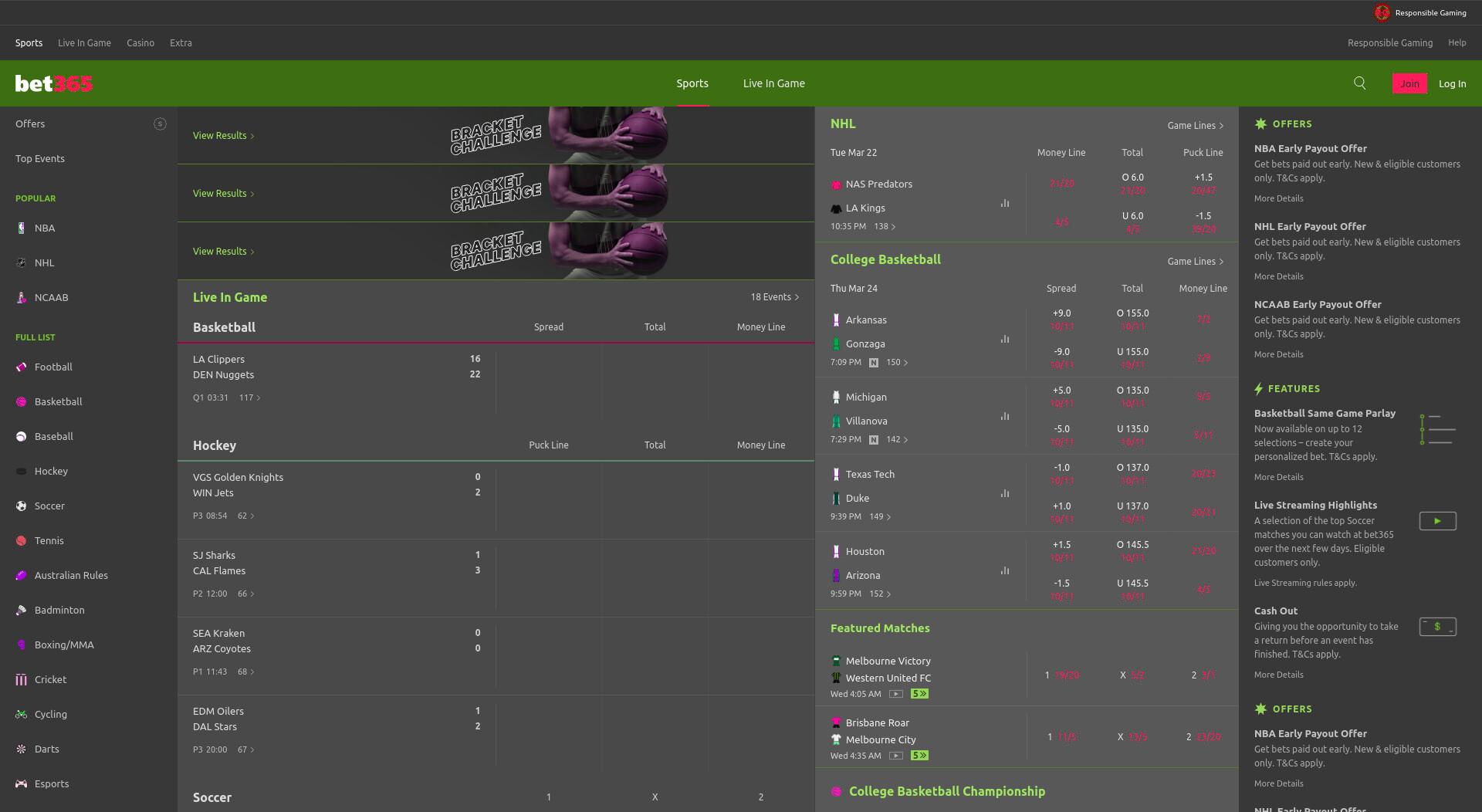This screenshot has height=812, width=1482.
Task: Open the first View Results link
Action: click(x=223, y=136)
